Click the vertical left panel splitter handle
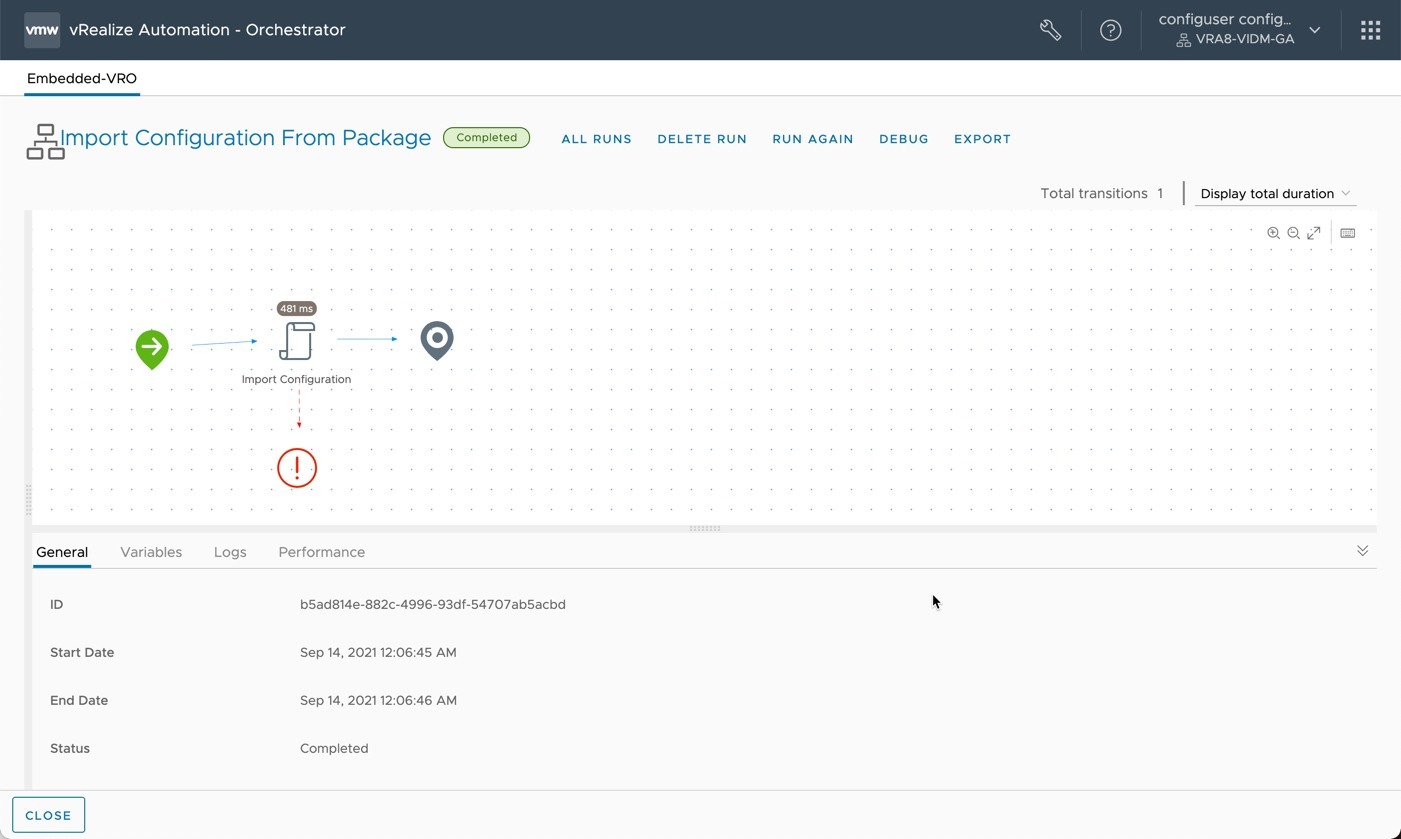Screen dimensions: 1401x839 (28, 499)
